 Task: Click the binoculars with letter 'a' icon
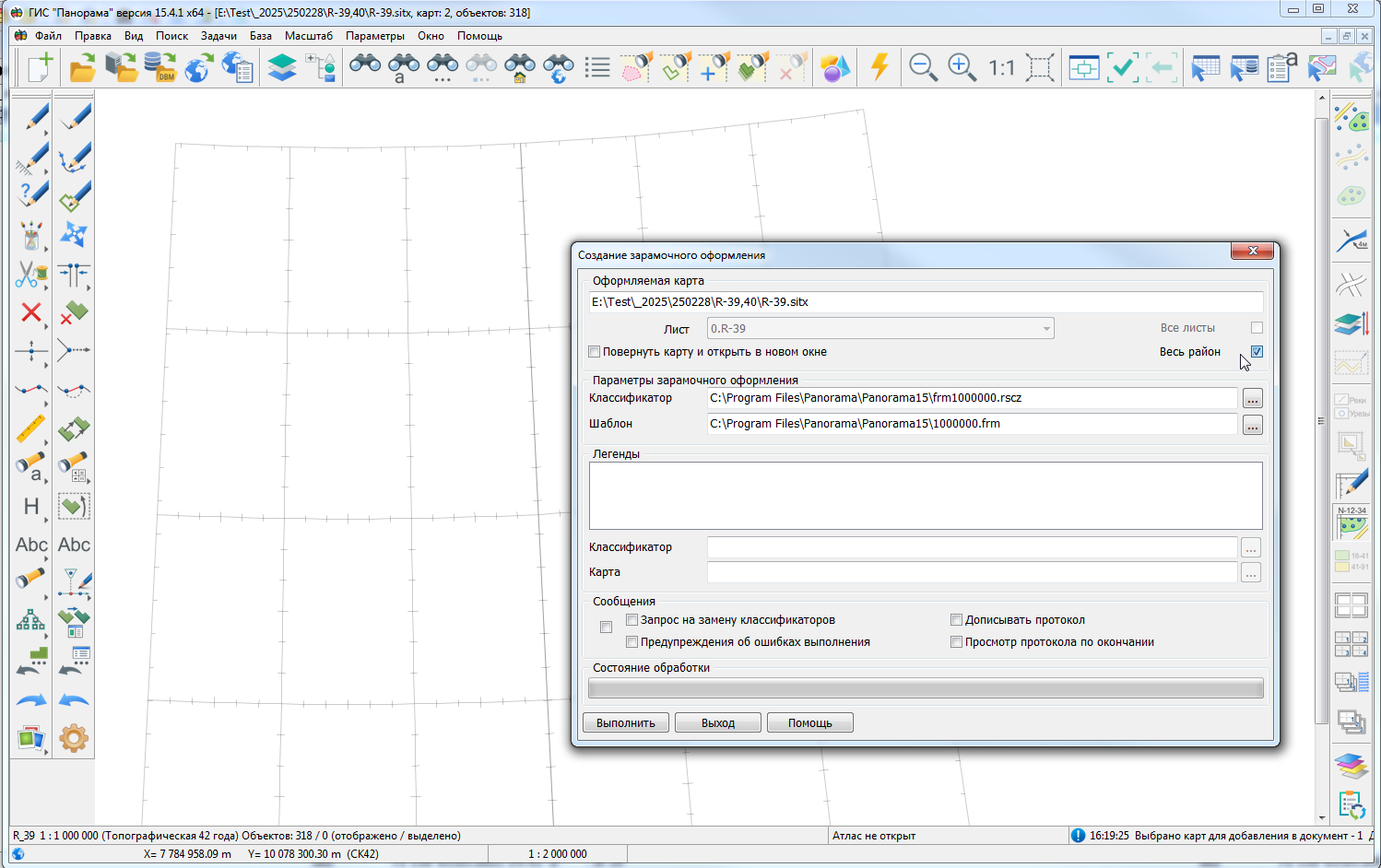pos(403,68)
